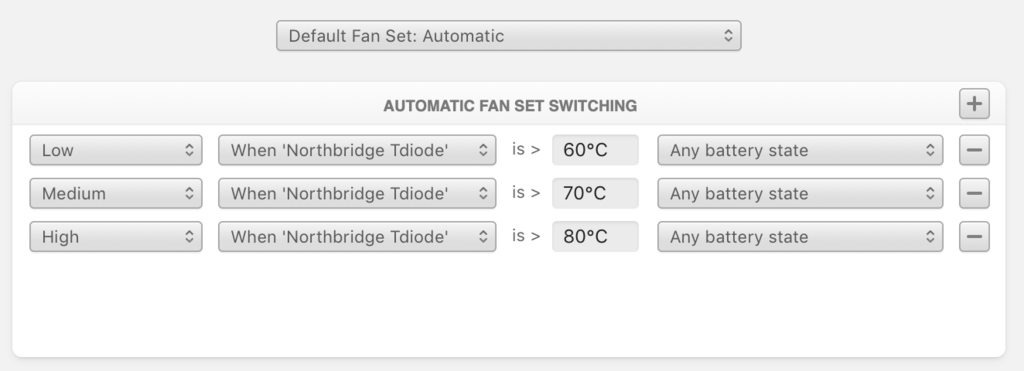This screenshot has height=371, width=1024.
Task: Remove the Medium fan set rule
Action: click(974, 193)
